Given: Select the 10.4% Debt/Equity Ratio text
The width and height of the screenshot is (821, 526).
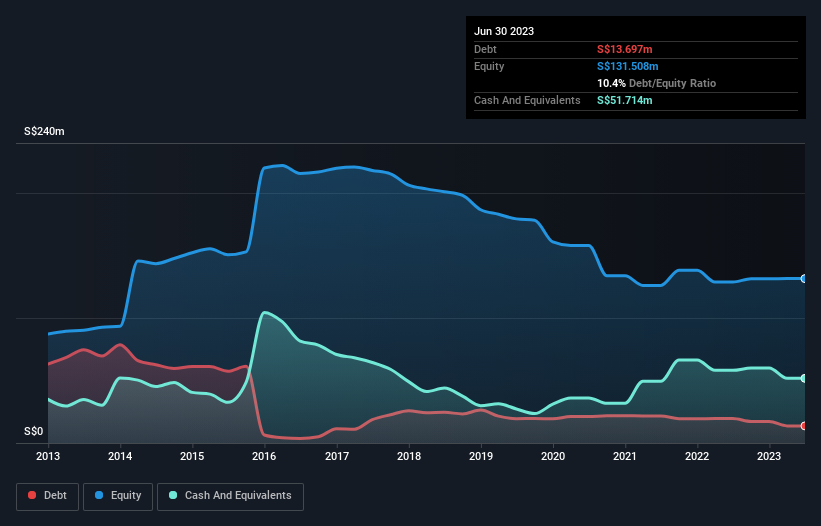Looking at the screenshot, I should click(656, 83).
